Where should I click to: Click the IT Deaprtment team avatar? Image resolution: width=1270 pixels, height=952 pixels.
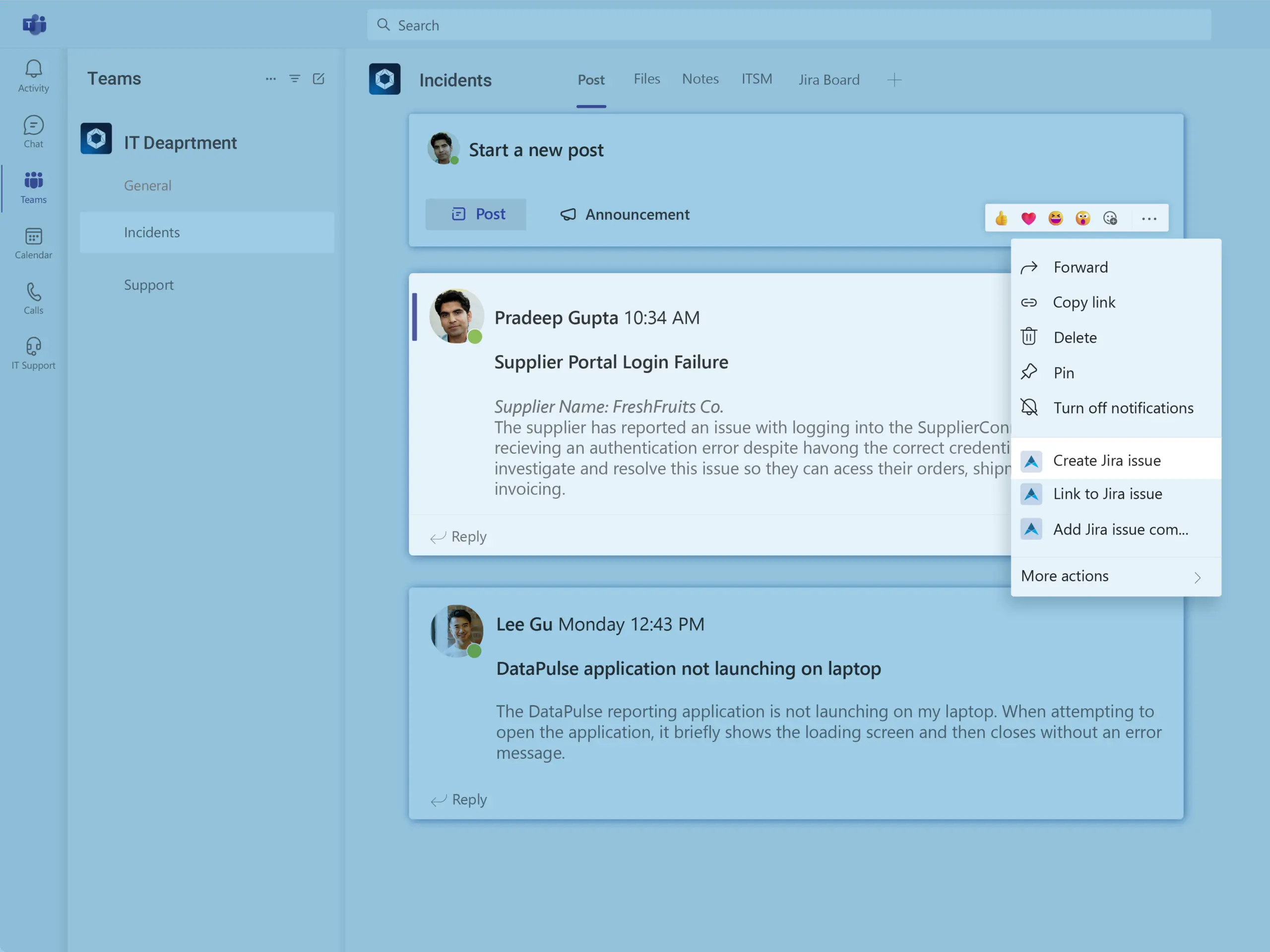[96, 138]
